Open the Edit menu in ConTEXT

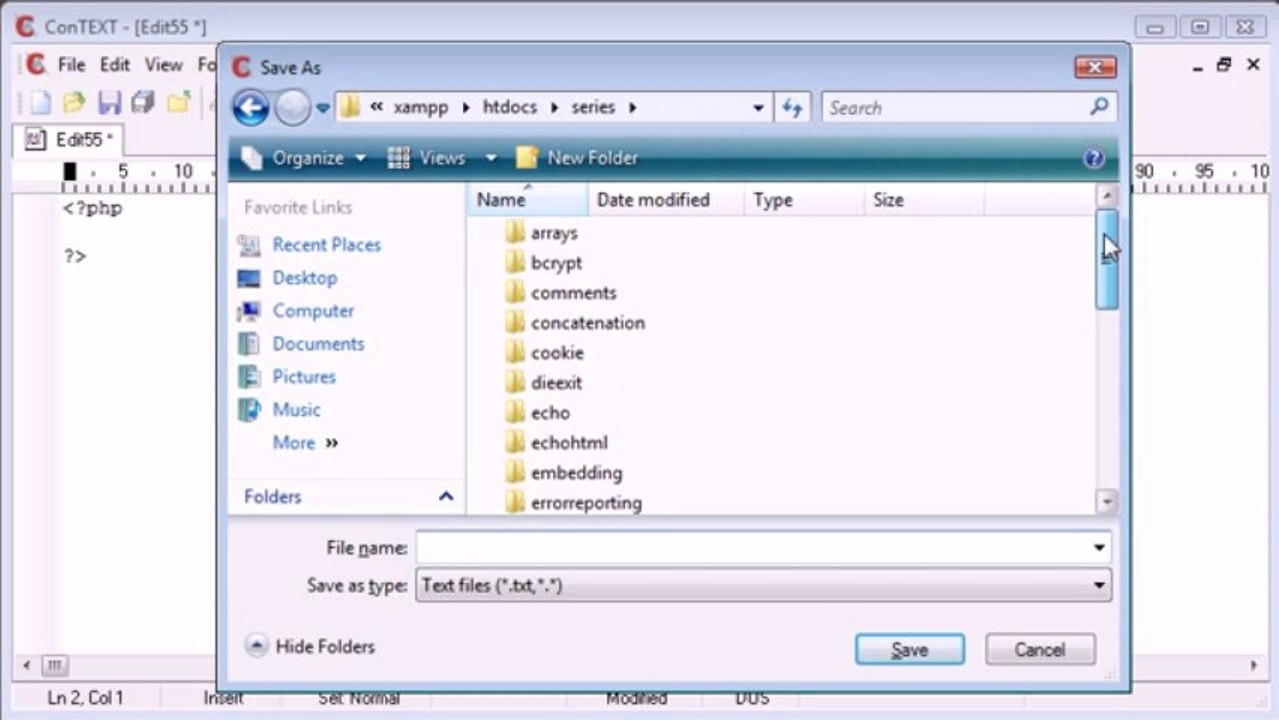(115, 65)
